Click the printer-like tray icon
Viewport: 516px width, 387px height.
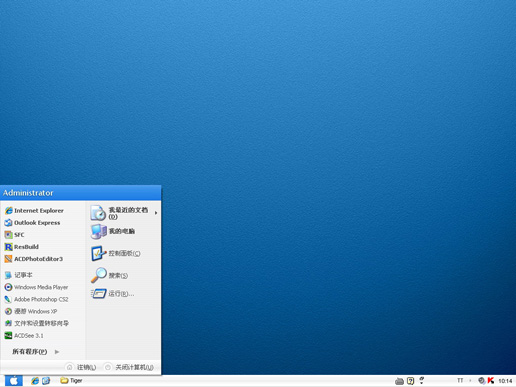[x=399, y=381]
